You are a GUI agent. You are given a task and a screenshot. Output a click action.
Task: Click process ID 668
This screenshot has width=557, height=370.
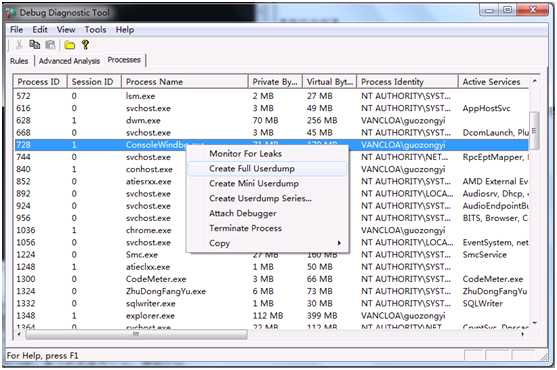point(23,133)
